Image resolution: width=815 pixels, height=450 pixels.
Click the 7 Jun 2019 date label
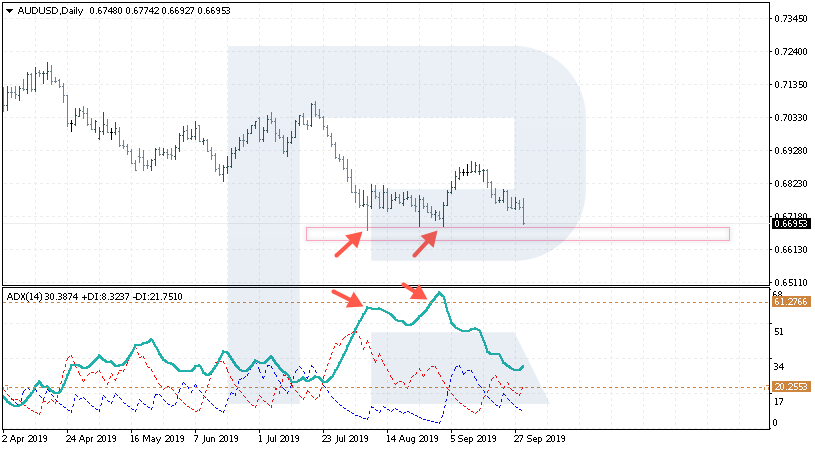pyautogui.click(x=216, y=439)
